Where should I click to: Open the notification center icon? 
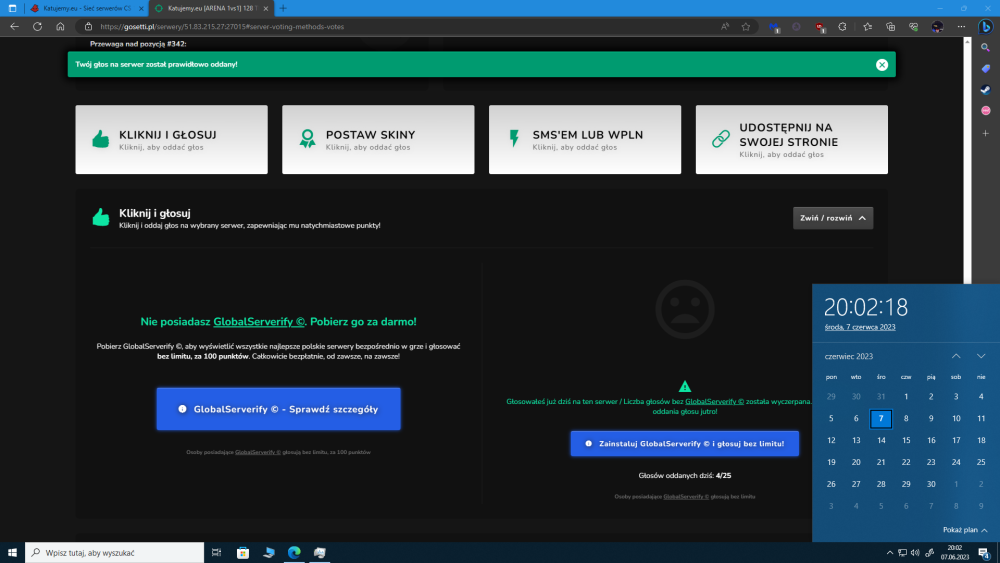click(x=984, y=553)
